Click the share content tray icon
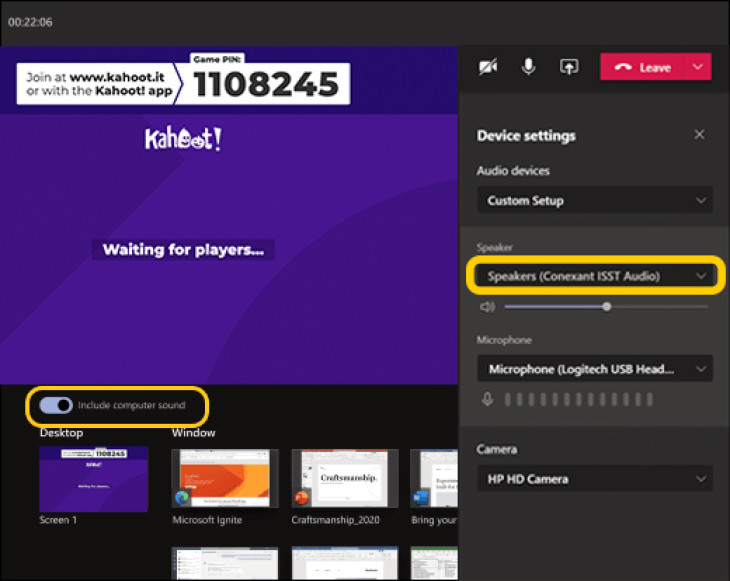This screenshot has width=730, height=581. coord(569,67)
